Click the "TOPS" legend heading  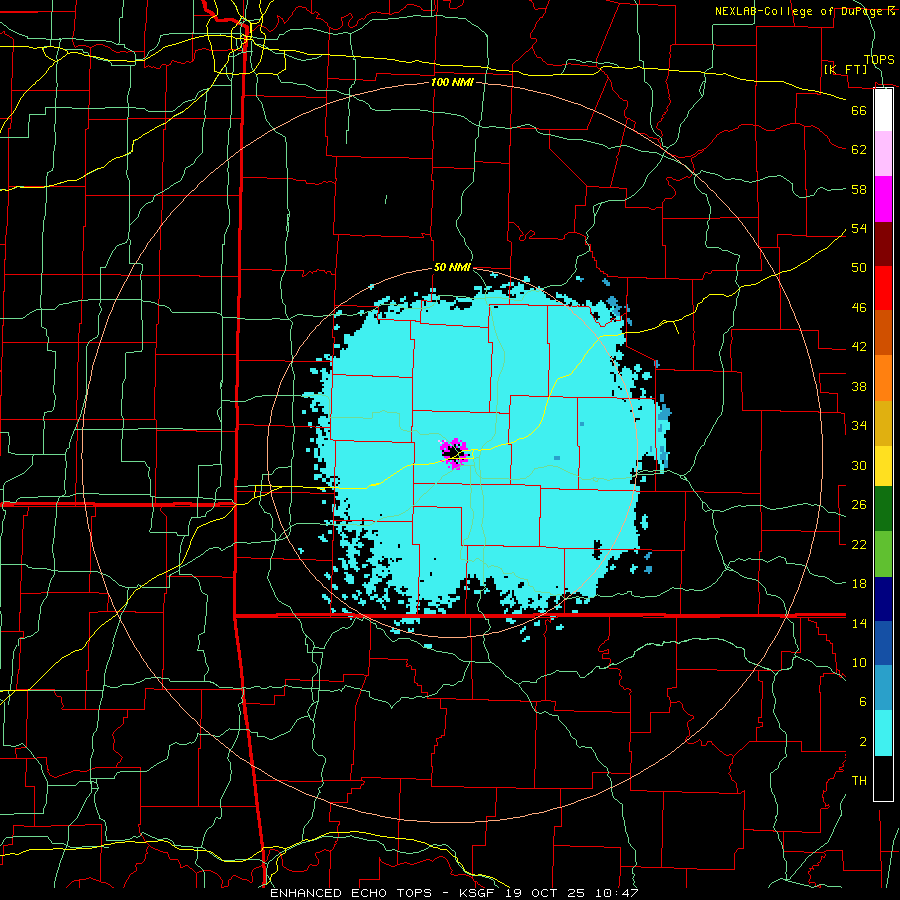(879, 59)
